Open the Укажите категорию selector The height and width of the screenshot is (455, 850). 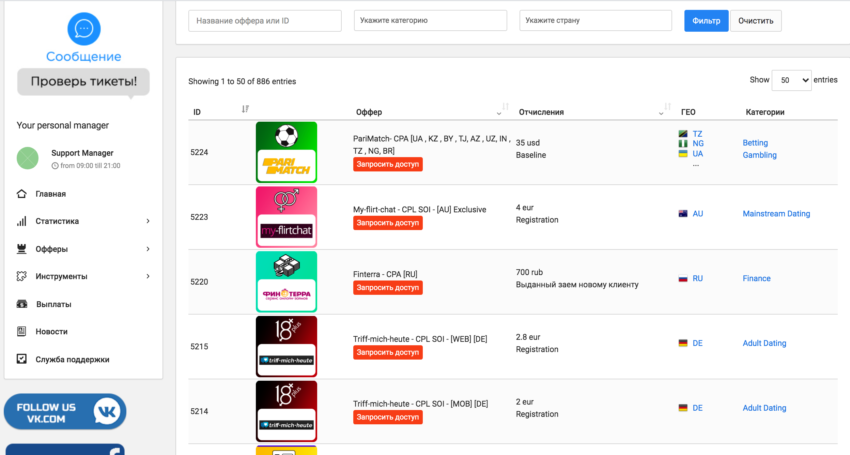point(430,21)
